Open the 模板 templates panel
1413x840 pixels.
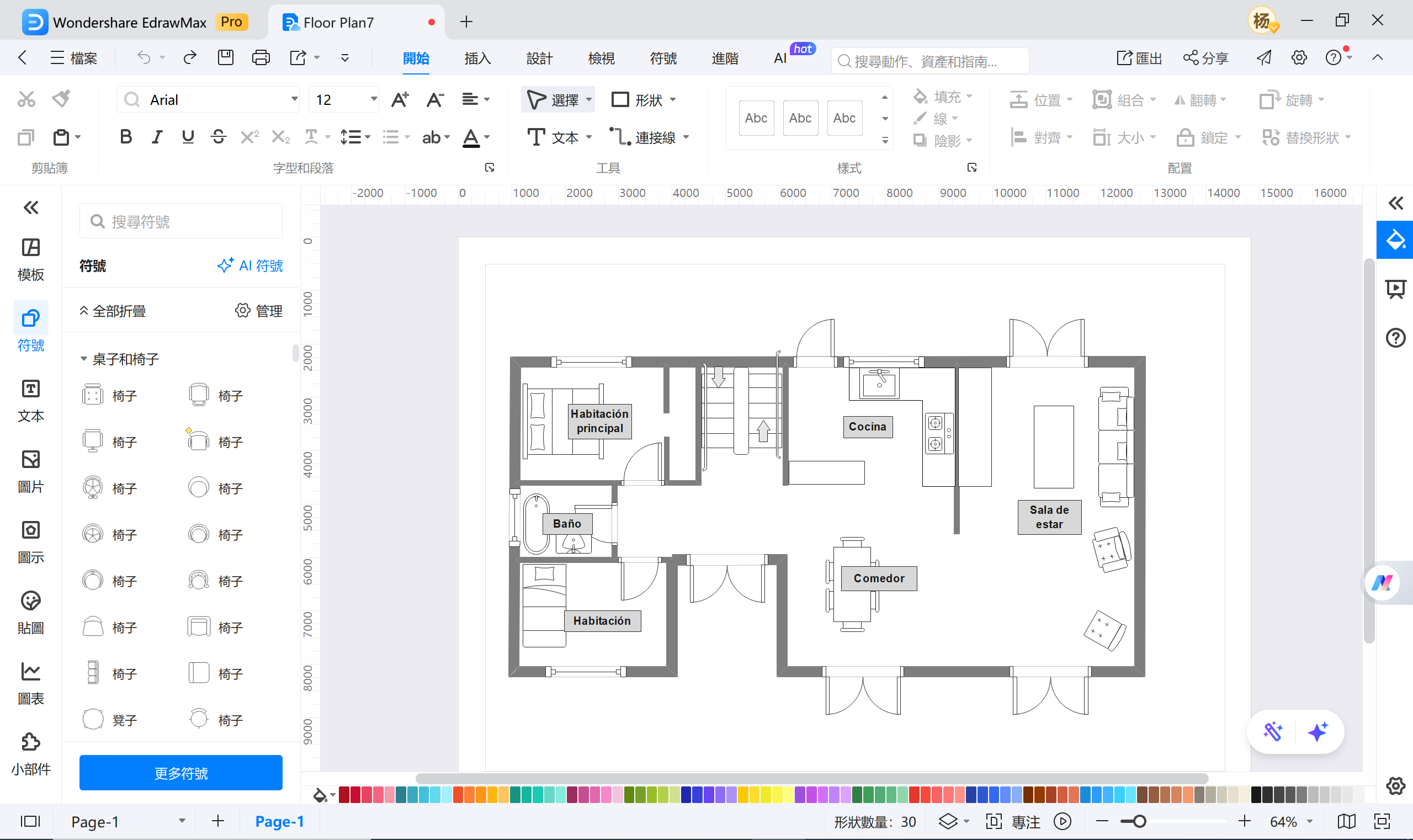click(31, 258)
